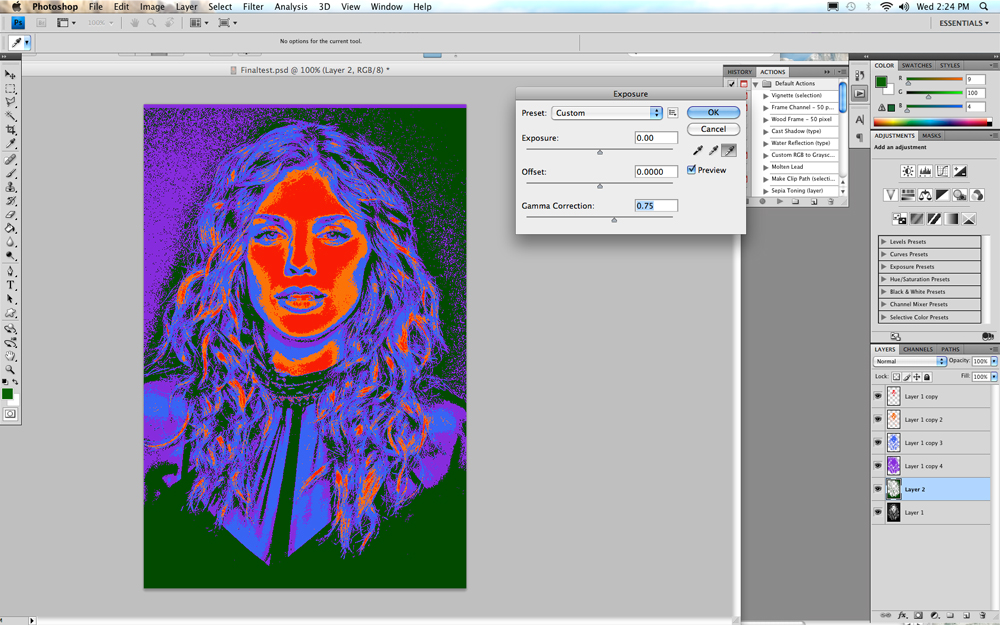Select the Layer 1 copy 3 thumbnail
The image size is (1000, 625).
point(893,443)
